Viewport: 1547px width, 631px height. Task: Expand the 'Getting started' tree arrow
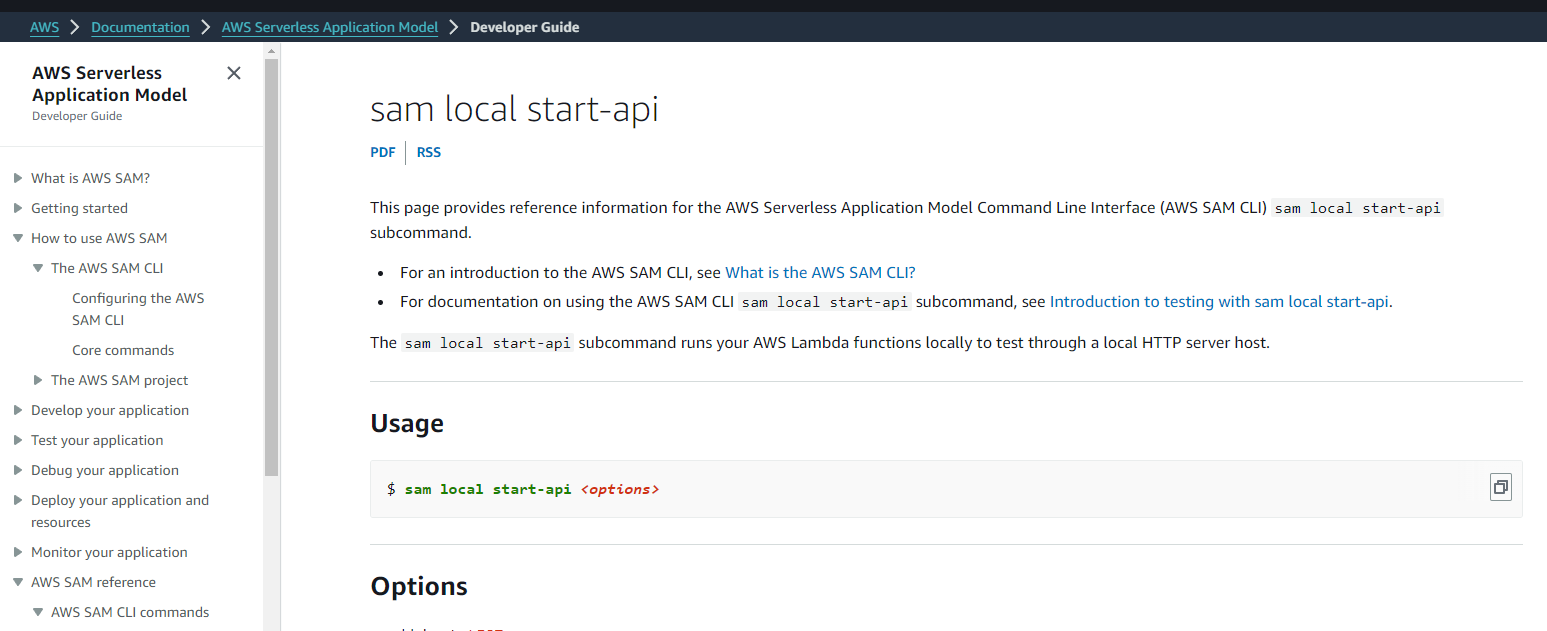(x=18, y=208)
